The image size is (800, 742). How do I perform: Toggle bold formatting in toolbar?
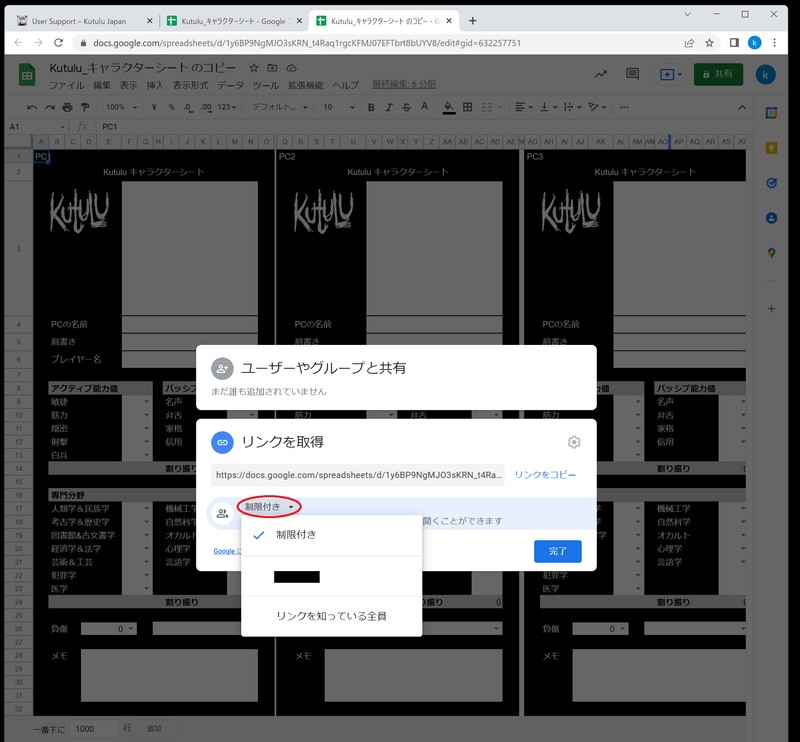371,107
